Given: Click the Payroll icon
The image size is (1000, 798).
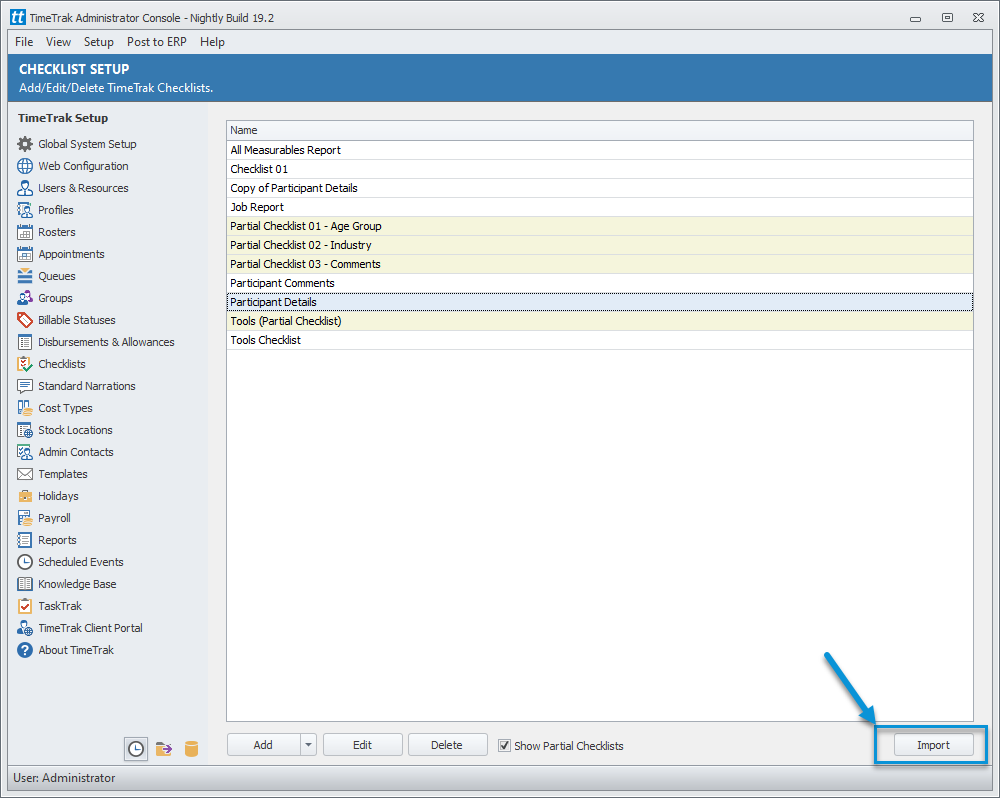Looking at the screenshot, I should pyautogui.click(x=25, y=518).
